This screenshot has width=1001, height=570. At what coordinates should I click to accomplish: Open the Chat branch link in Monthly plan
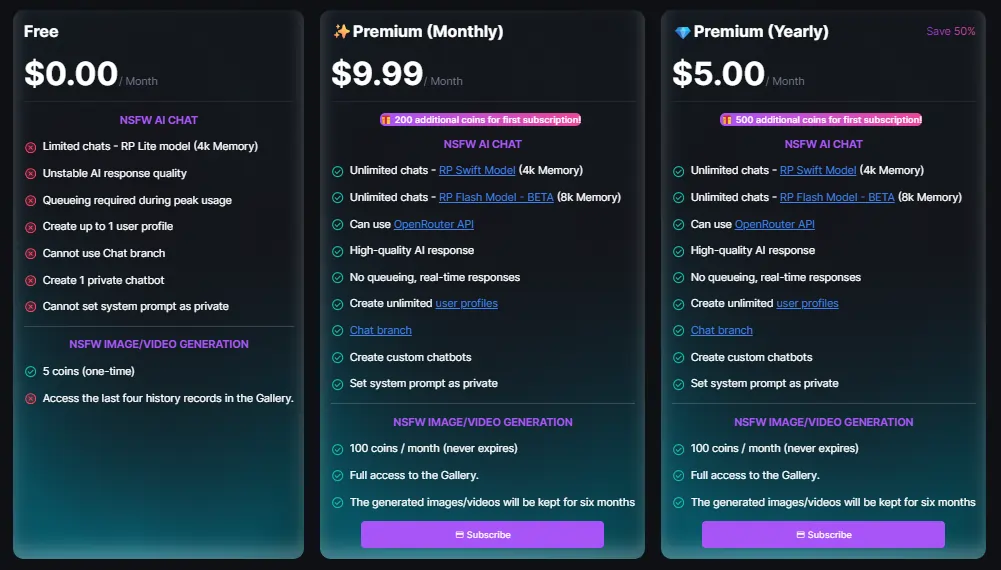[x=380, y=331]
